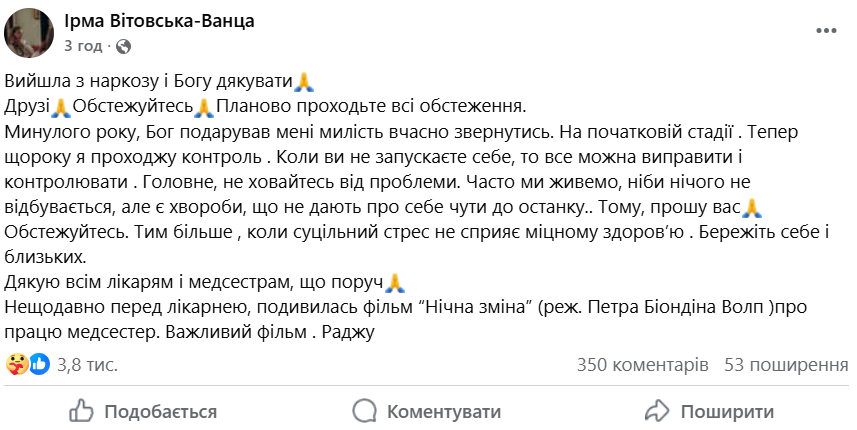This screenshot has width=857, height=430.
Task: Click praying hands emoji after 'прошу вас'
Action: click(755, 208)
